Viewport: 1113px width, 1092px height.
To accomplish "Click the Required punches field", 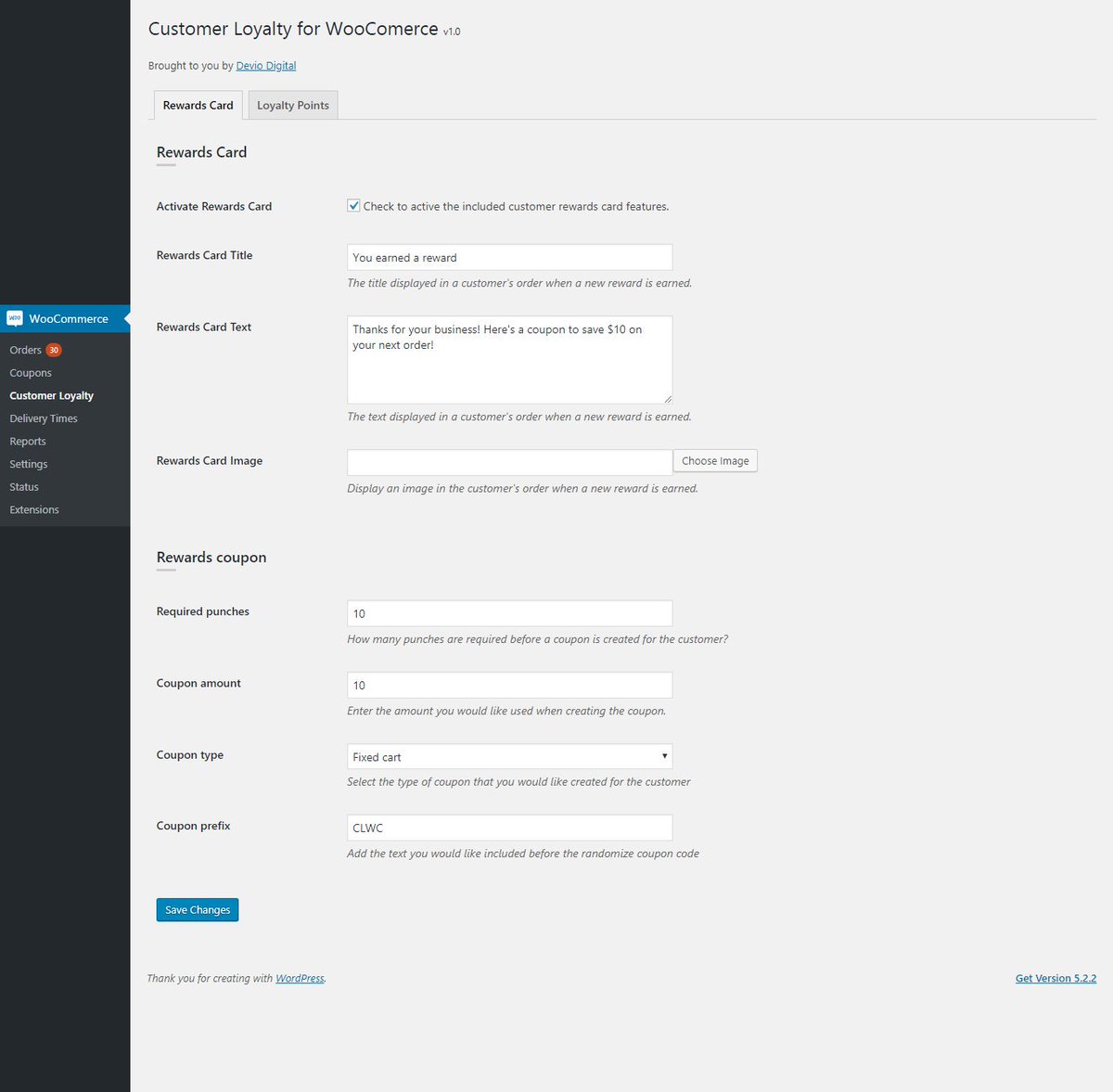I will (x=509, y=613).
